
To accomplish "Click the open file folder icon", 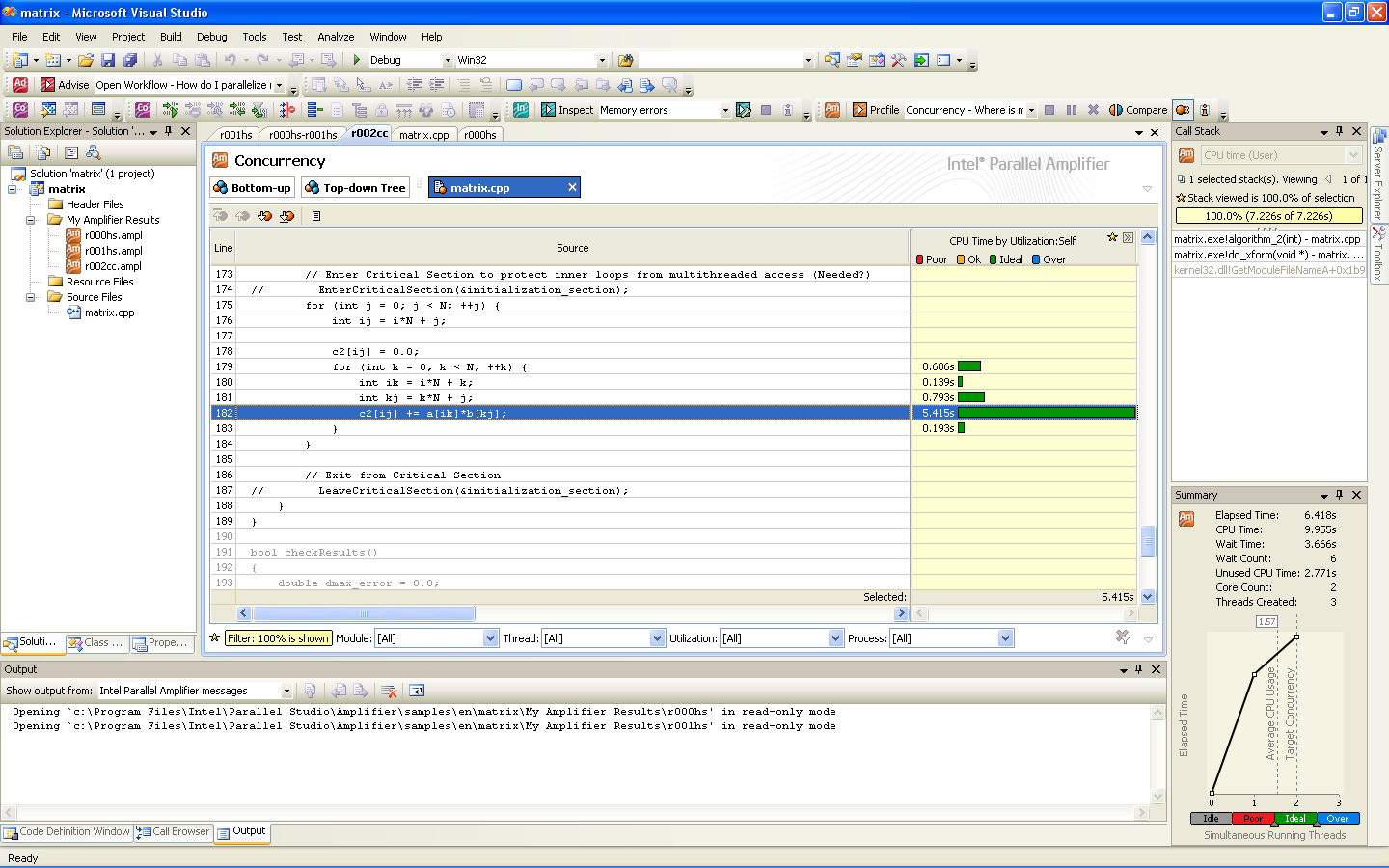I will tap(86, 60).
